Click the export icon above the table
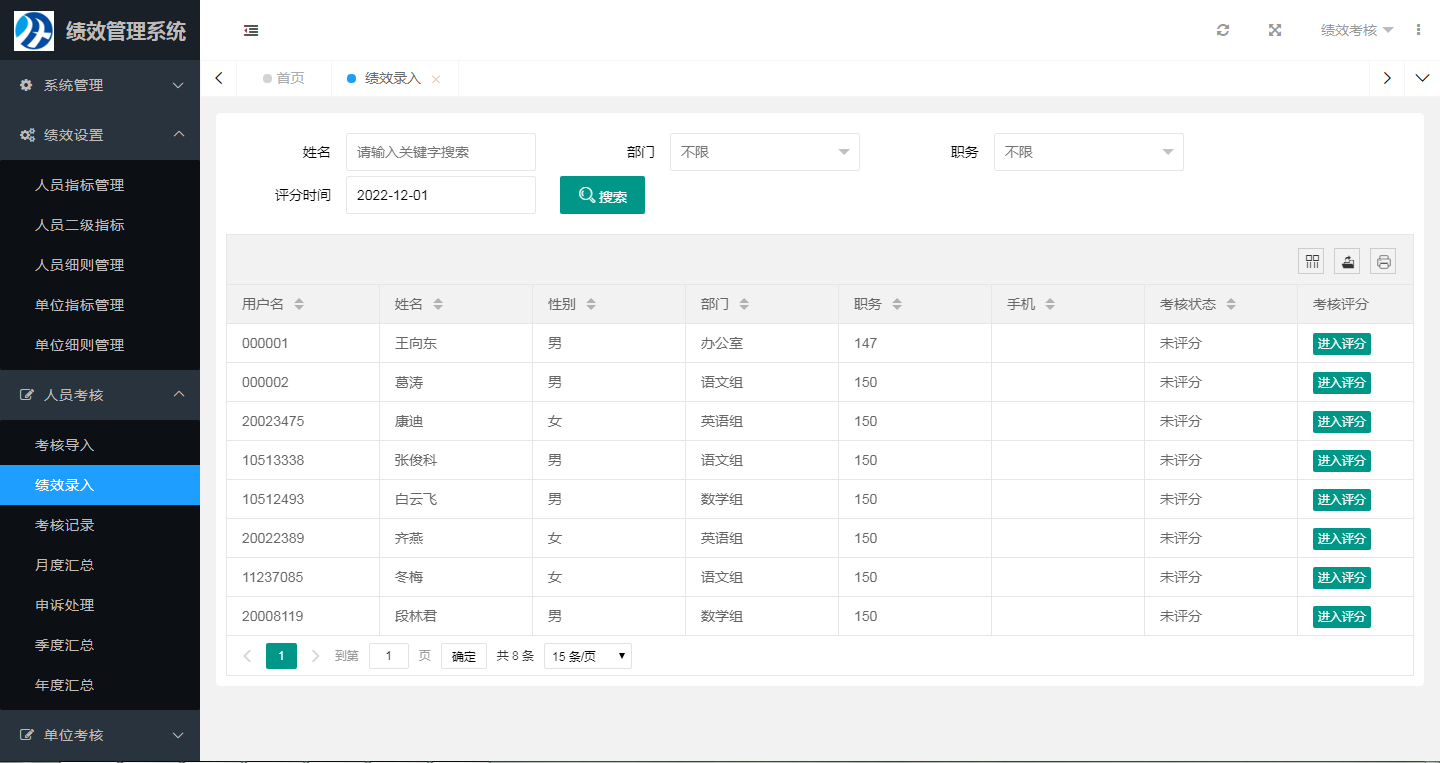This screenshot has width=1440, height=763. [1347, 262]
